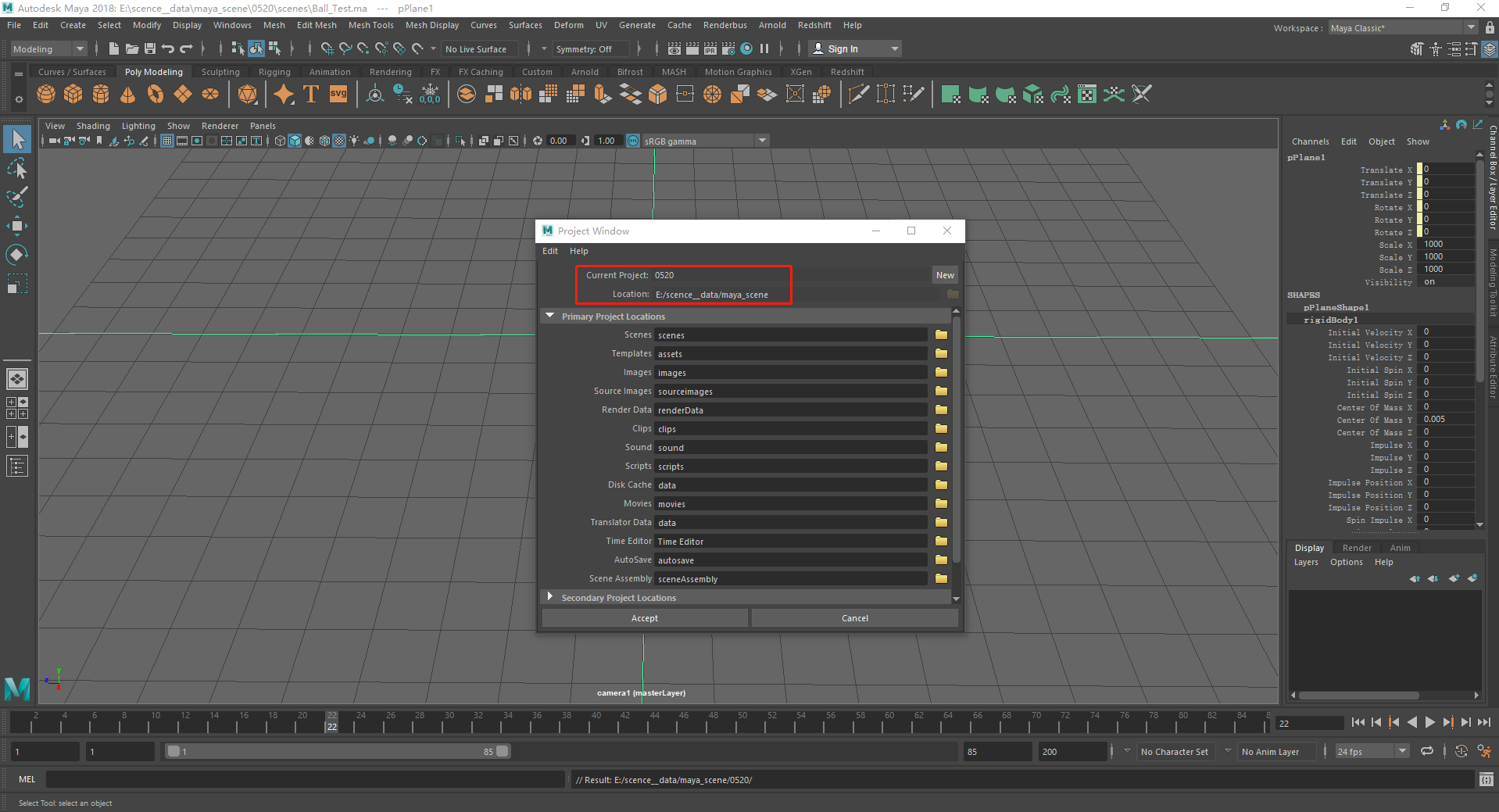
Task: Click the MEL command language toggle
Action: coord(27,779)
